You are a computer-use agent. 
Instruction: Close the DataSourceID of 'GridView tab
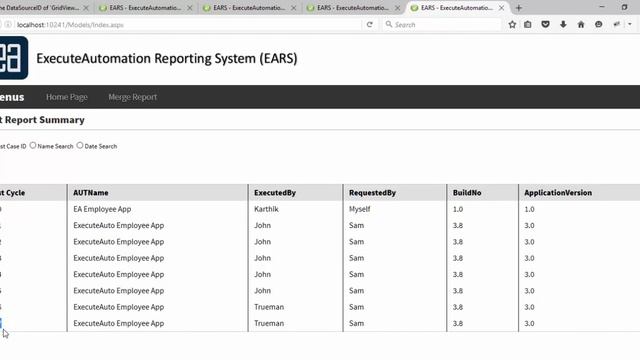click(86, 8)
